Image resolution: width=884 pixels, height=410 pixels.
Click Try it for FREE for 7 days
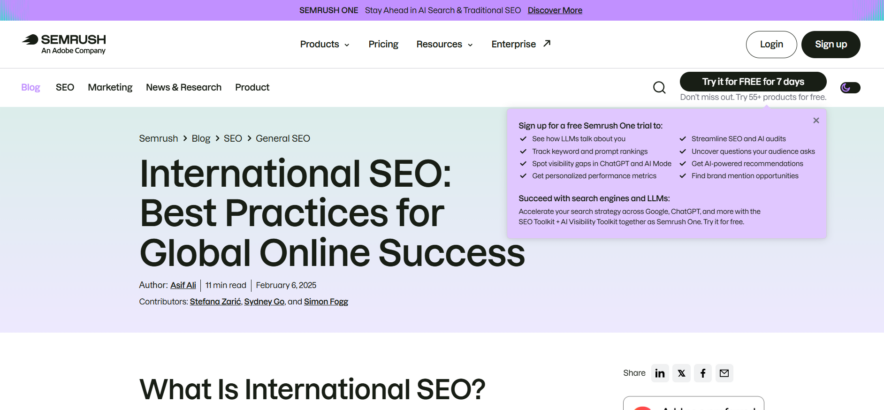(x=753, y=82)
